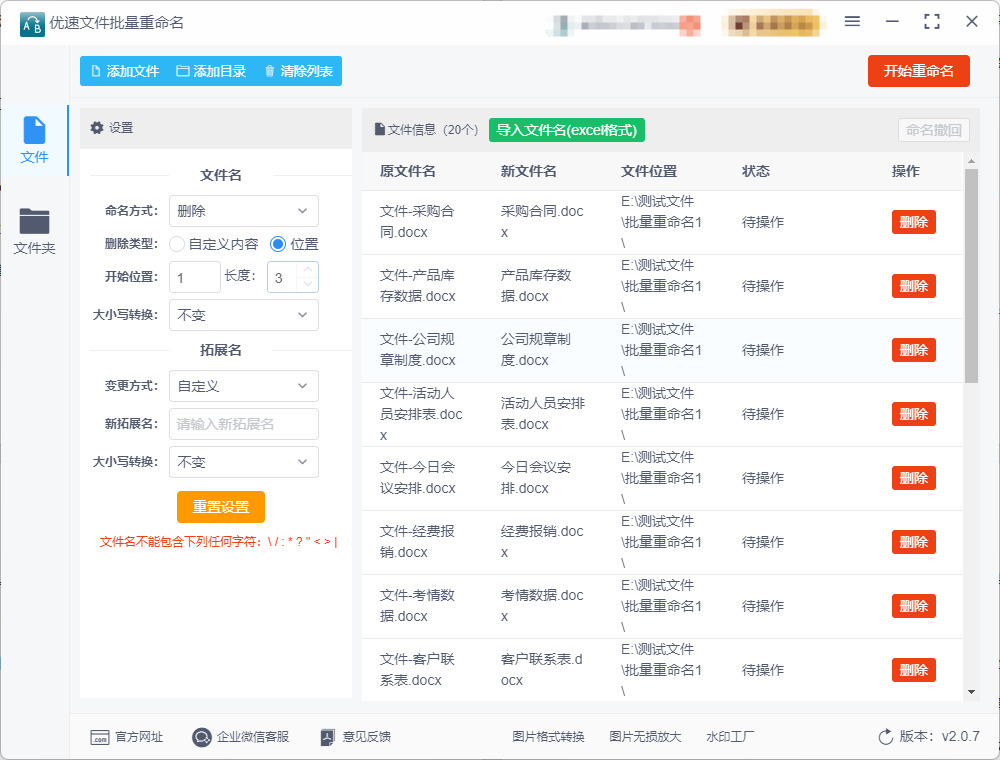Open 意见反馈 link
1000x760 pixels.
coord(367,737)
